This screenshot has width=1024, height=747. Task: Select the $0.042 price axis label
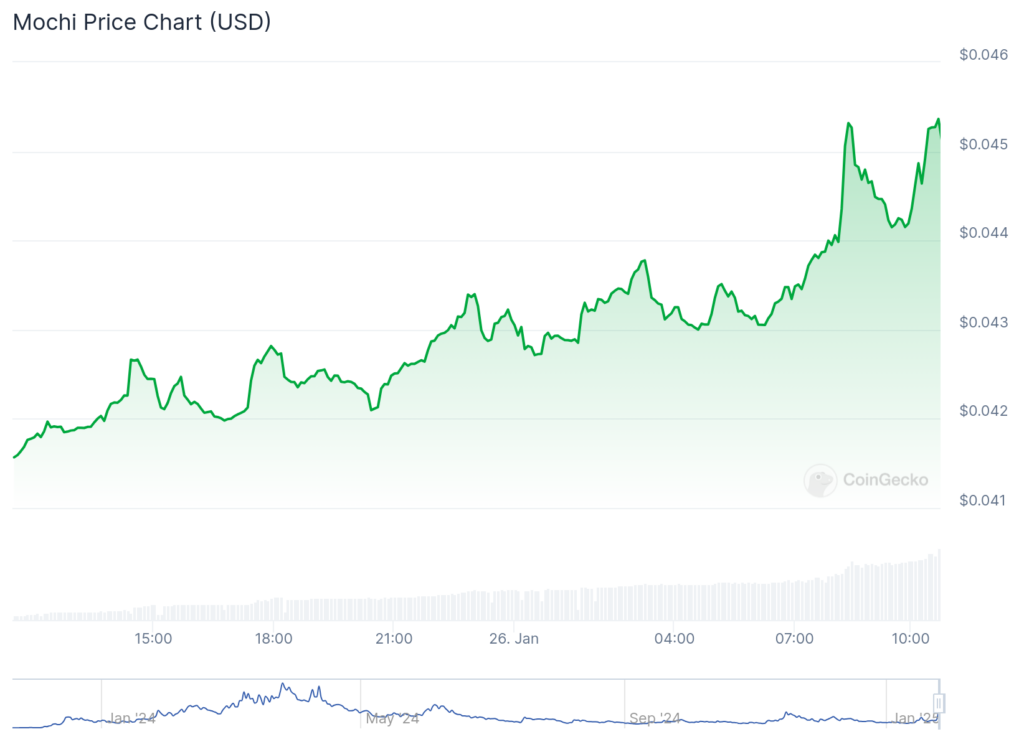[x=983, y=411]
